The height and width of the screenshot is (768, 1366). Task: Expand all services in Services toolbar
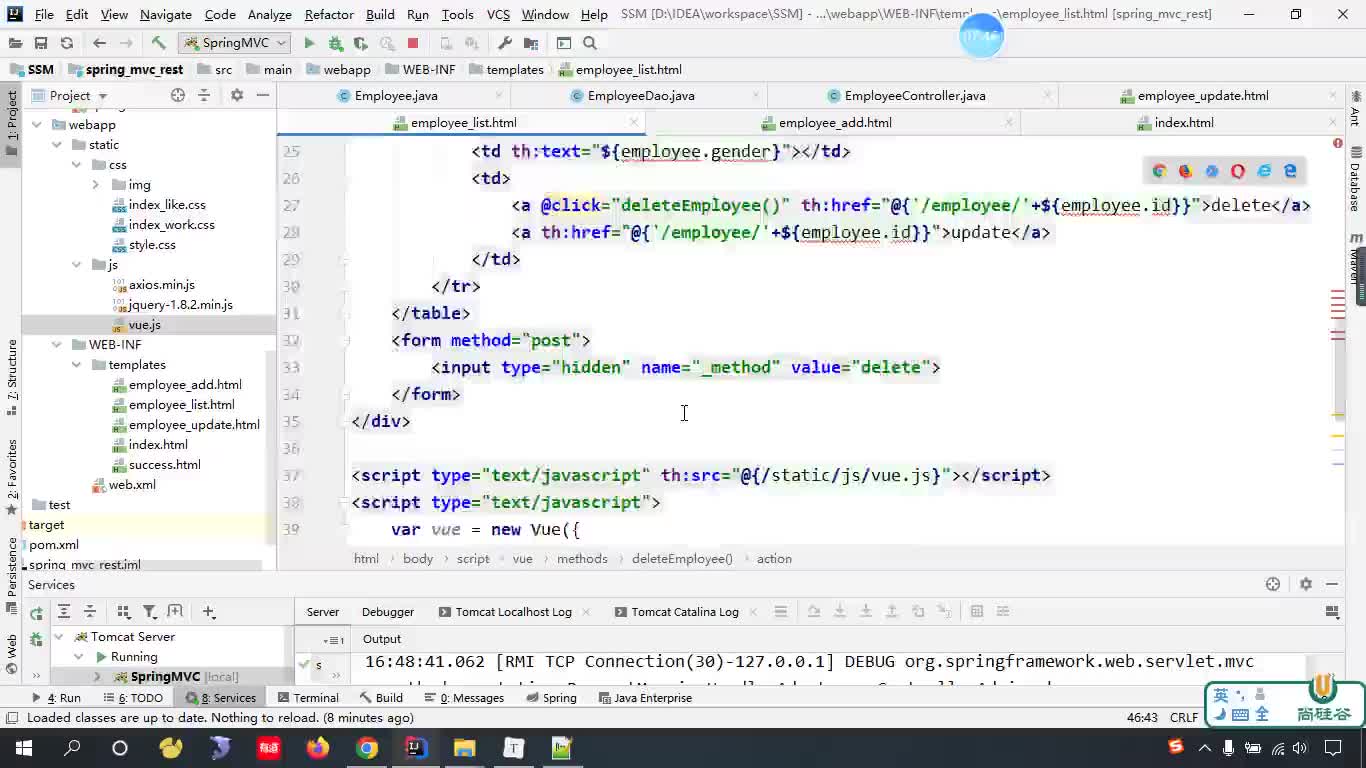(64, 611)
